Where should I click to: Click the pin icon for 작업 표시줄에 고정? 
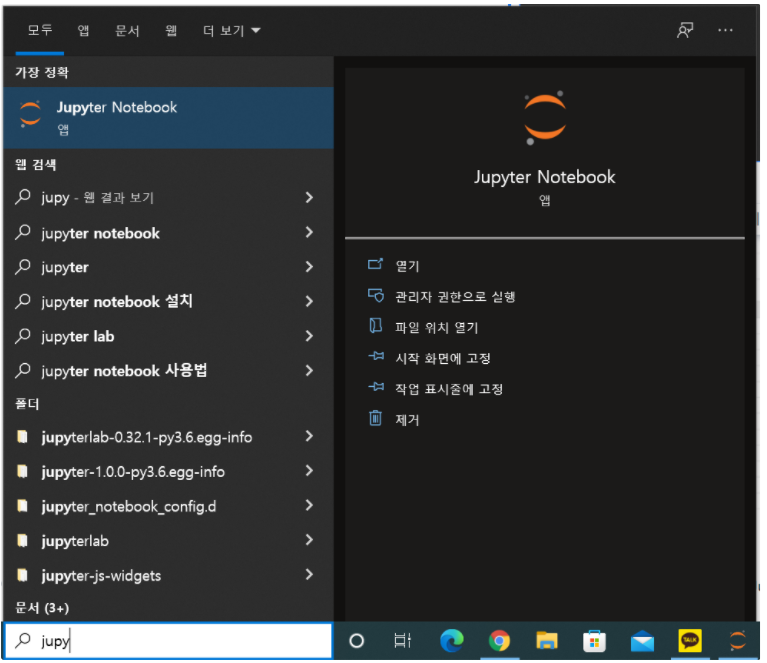tap(376, 388)
